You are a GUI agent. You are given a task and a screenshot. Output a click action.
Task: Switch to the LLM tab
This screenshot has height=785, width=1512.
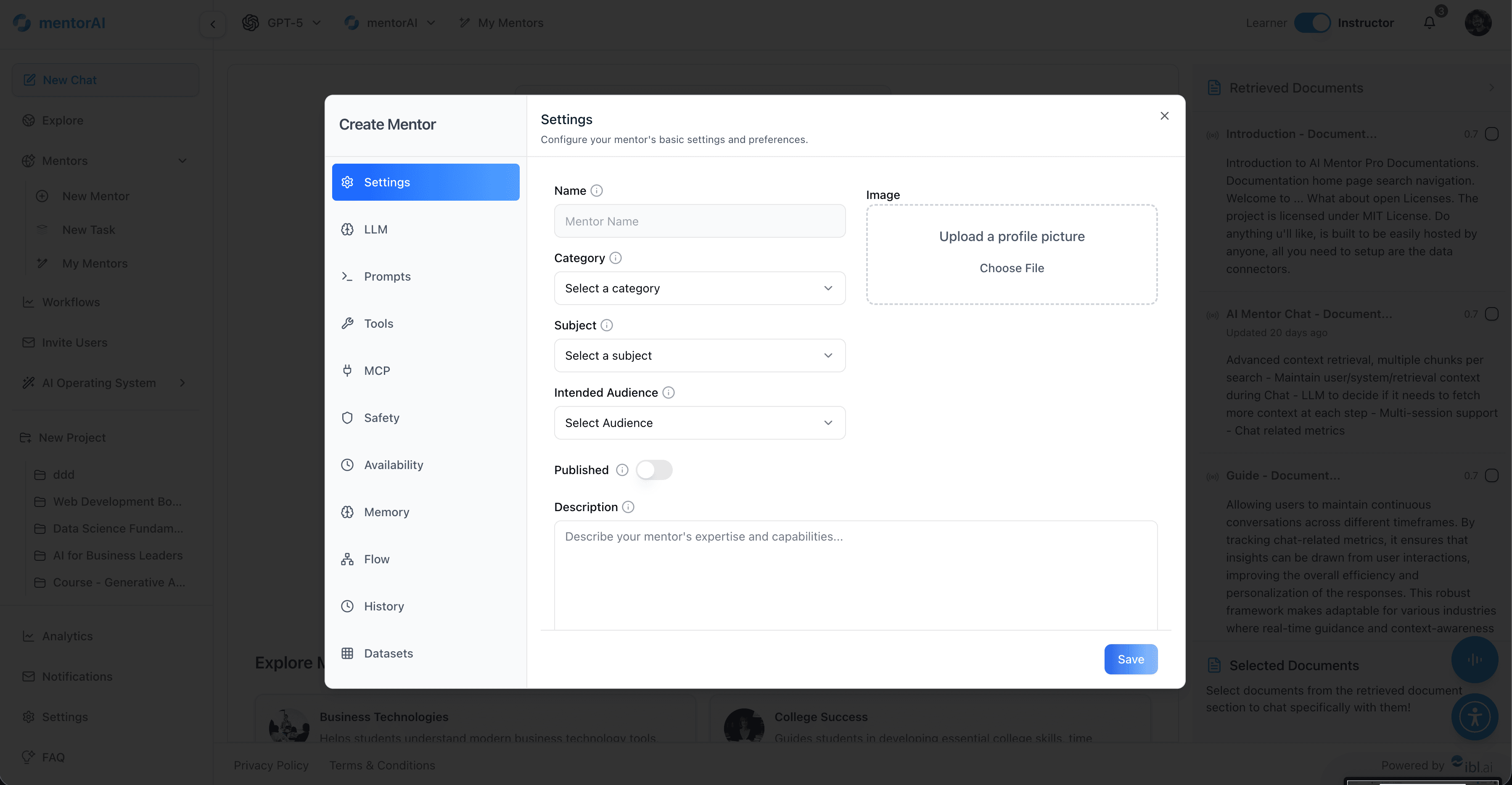pyautogui.click(x=375, y=229)
